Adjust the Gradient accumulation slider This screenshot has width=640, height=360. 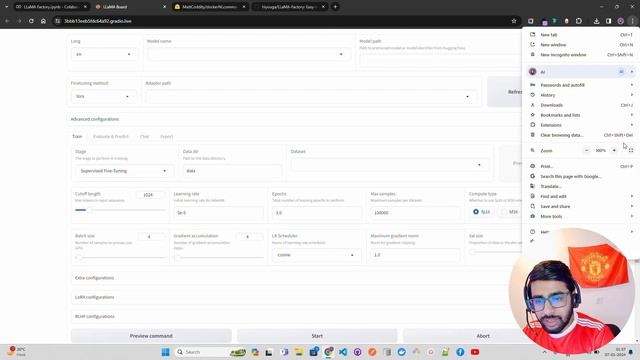coord(219,258)
